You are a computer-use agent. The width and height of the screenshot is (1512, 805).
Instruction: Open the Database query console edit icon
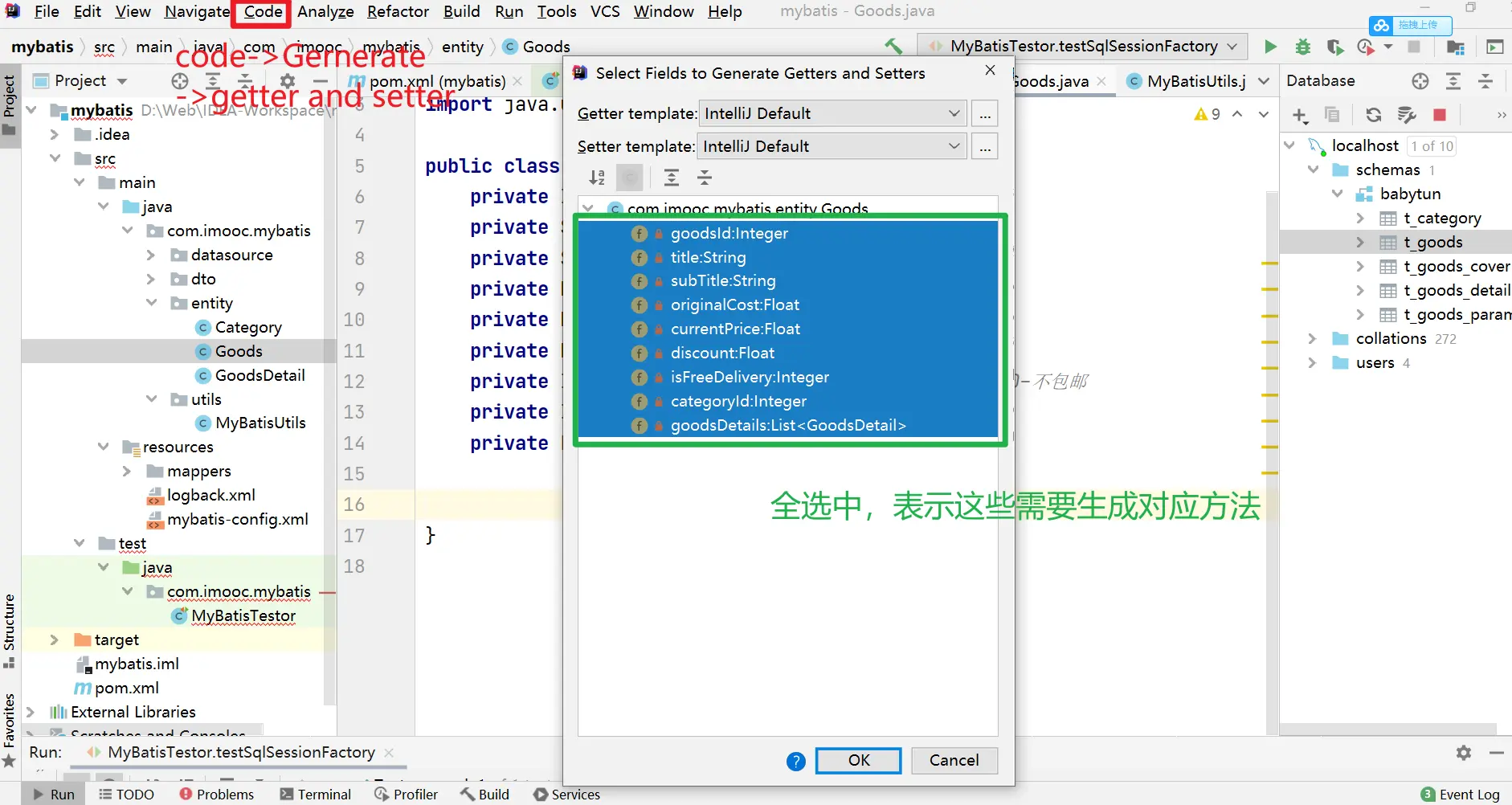(1407, 115)
